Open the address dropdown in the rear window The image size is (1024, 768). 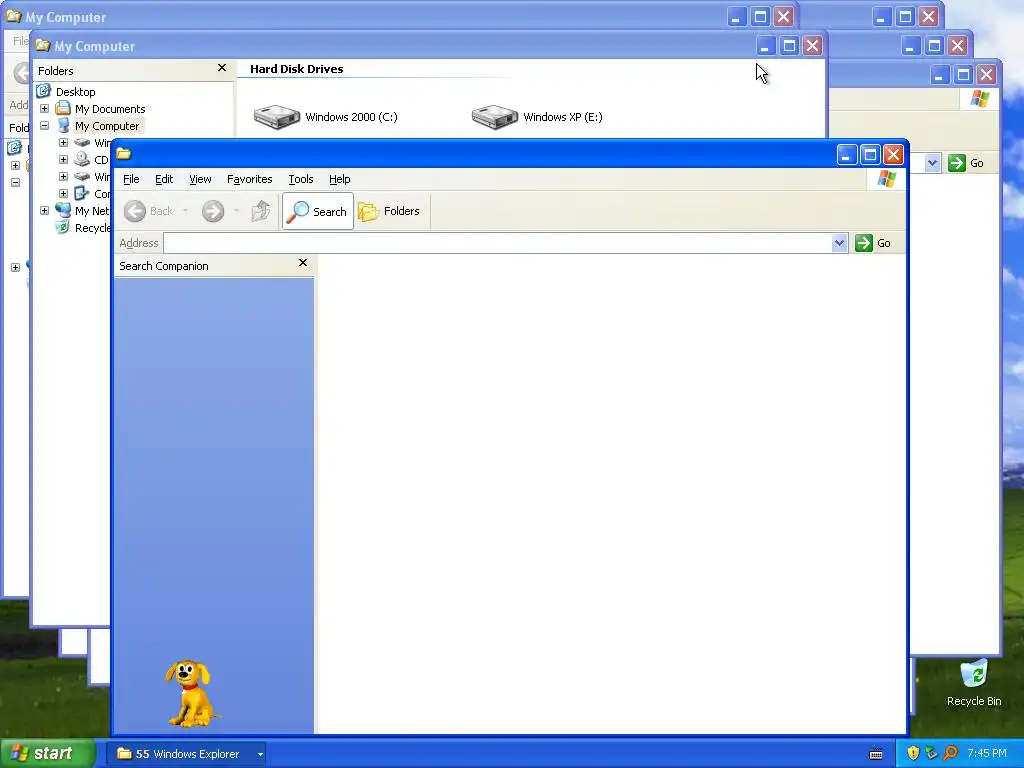coord(933,163)
